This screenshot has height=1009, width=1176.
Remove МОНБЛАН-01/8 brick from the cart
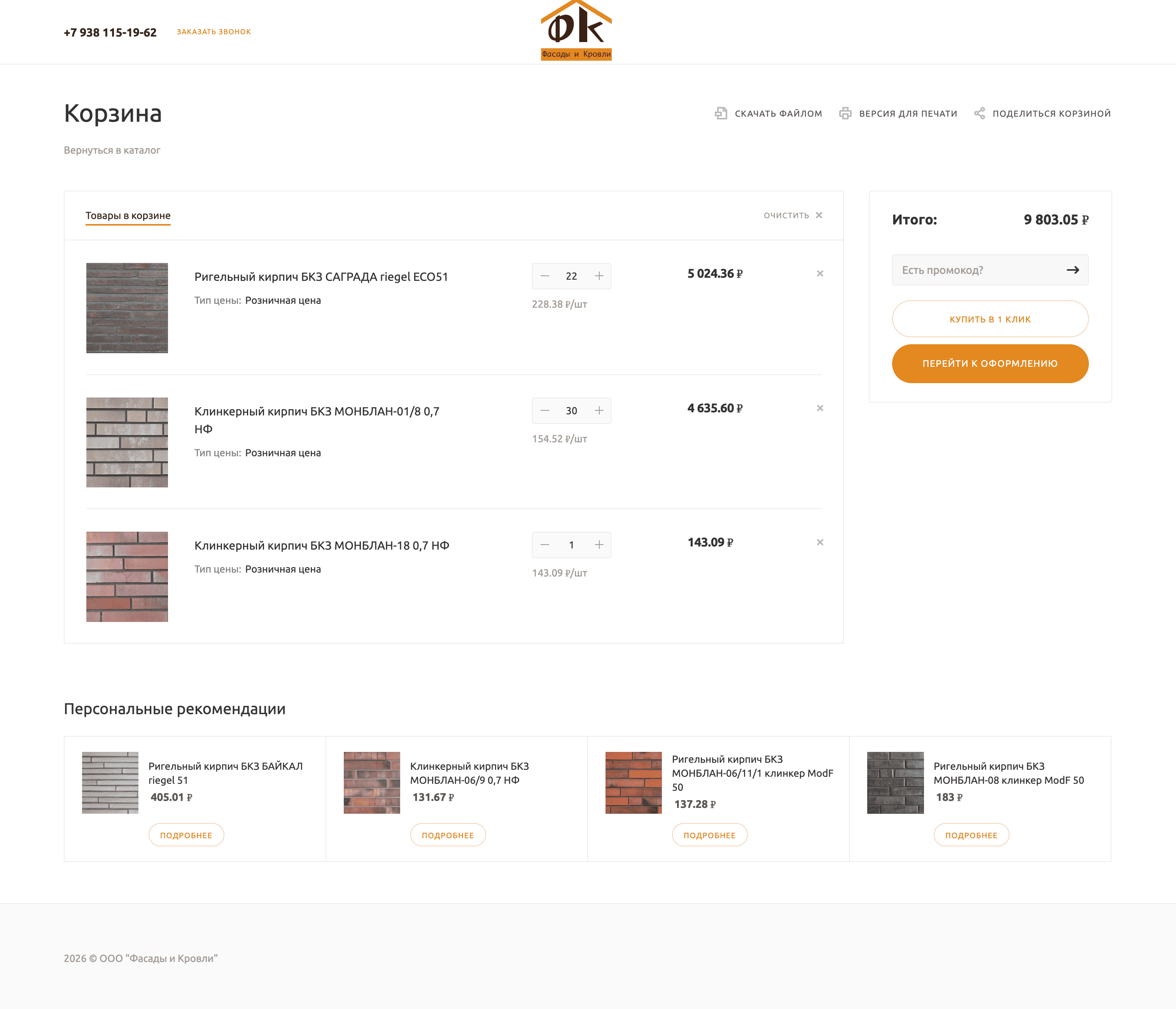point(819,408)
